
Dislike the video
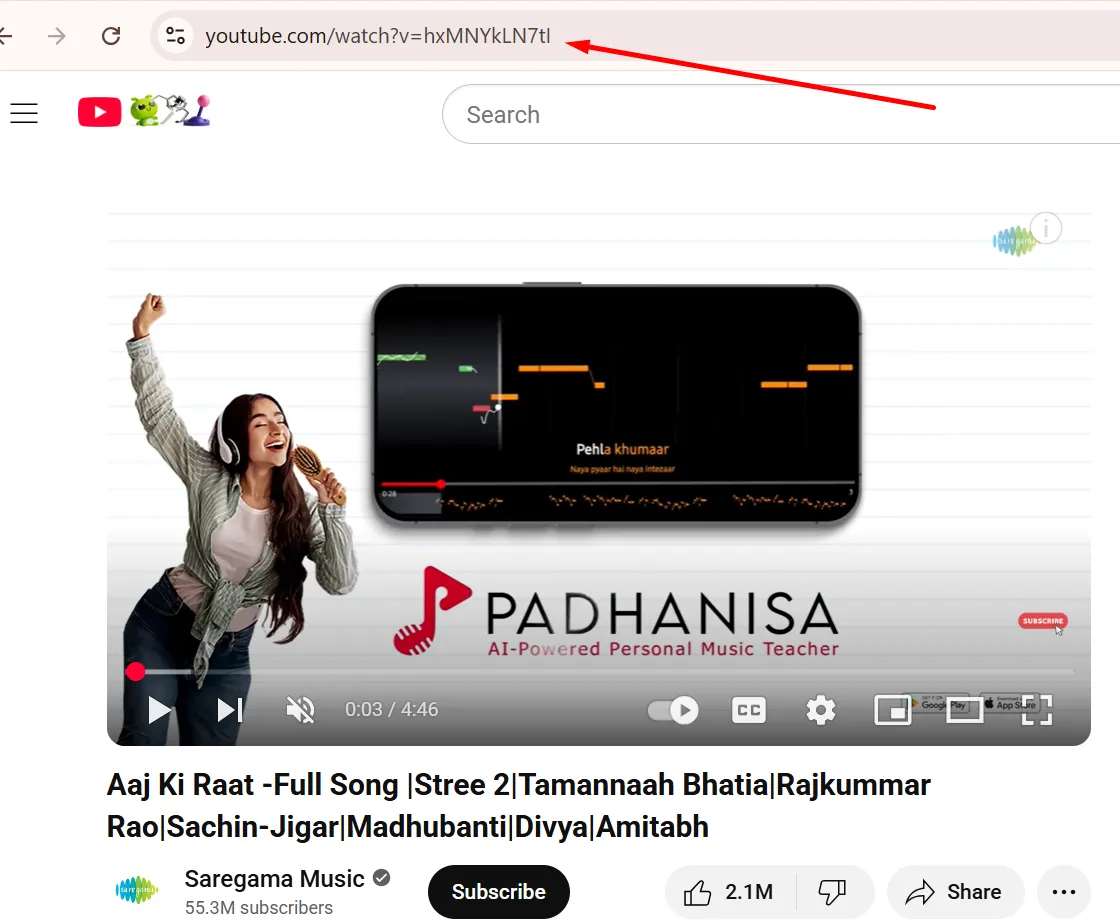coord(833,892)
